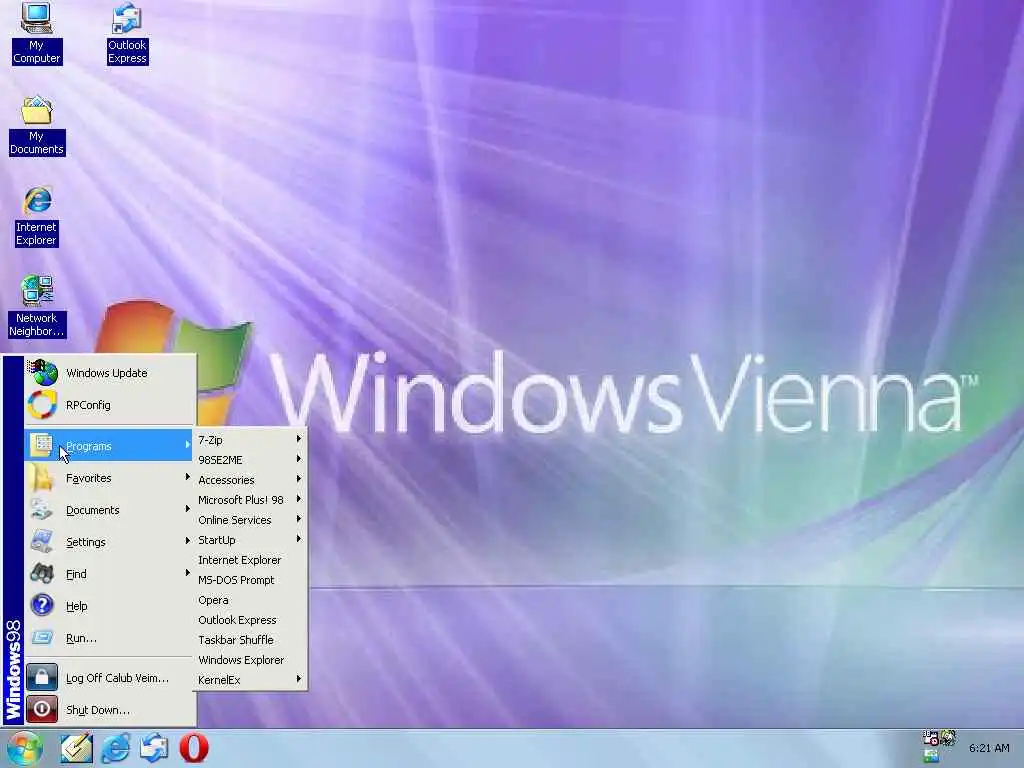This screenshot has width=1024, height=768.
Task: Expand the Find submenu arrow
Action: pos(187,573)
